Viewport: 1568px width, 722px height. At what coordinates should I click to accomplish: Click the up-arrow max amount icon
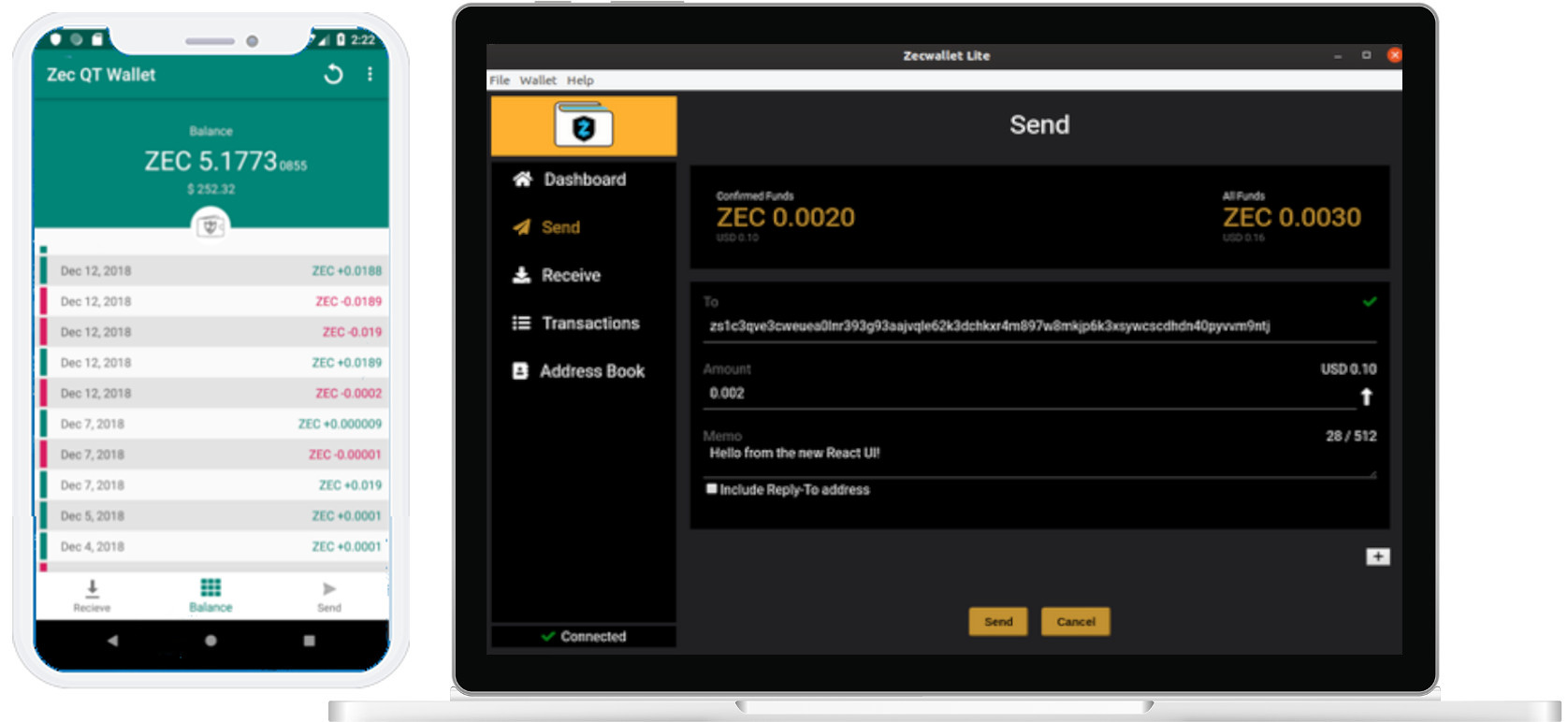click(x=1366, y=397)
